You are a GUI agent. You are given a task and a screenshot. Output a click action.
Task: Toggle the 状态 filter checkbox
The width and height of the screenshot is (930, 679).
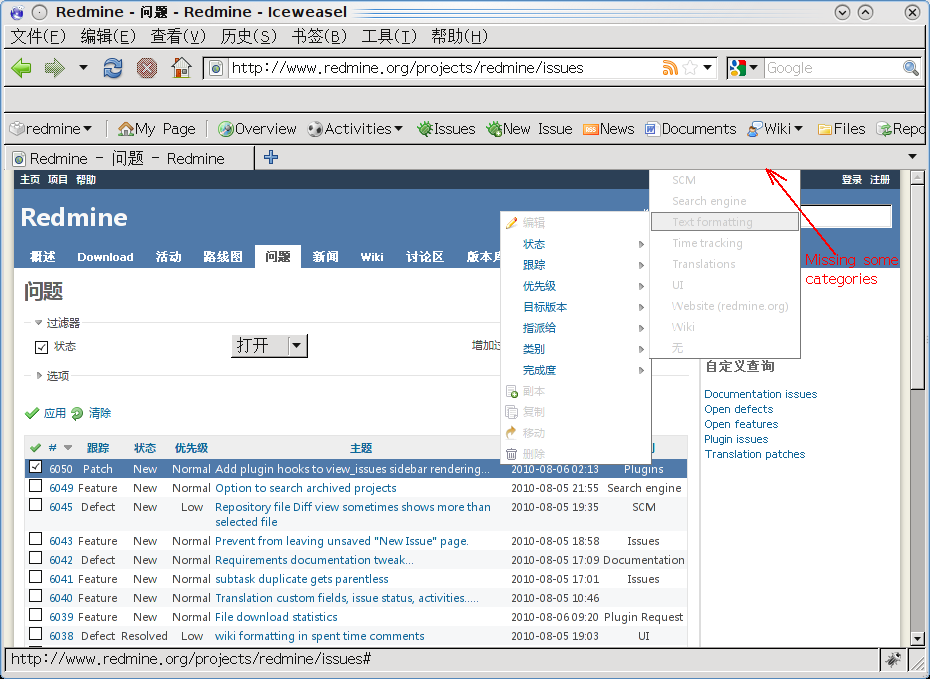41,347
